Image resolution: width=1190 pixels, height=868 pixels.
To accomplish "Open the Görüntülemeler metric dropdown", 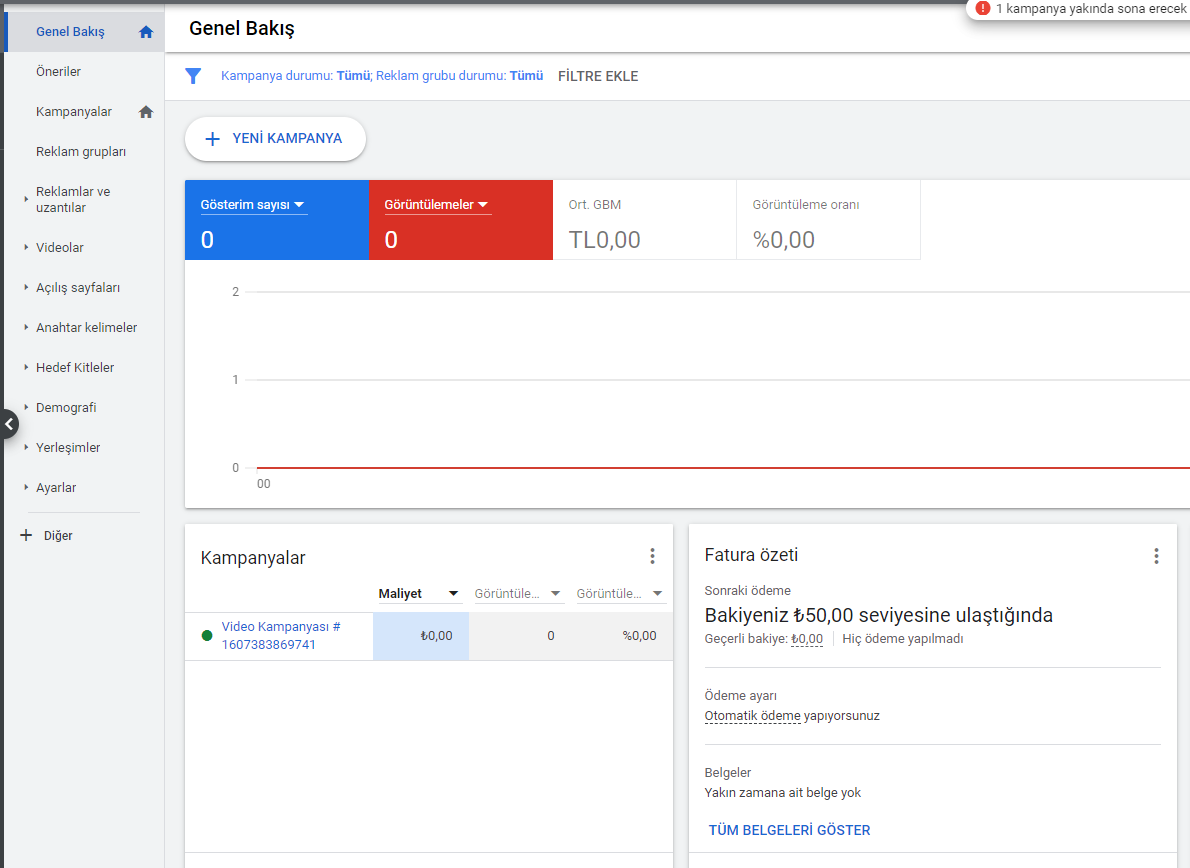I will point(436,205).
